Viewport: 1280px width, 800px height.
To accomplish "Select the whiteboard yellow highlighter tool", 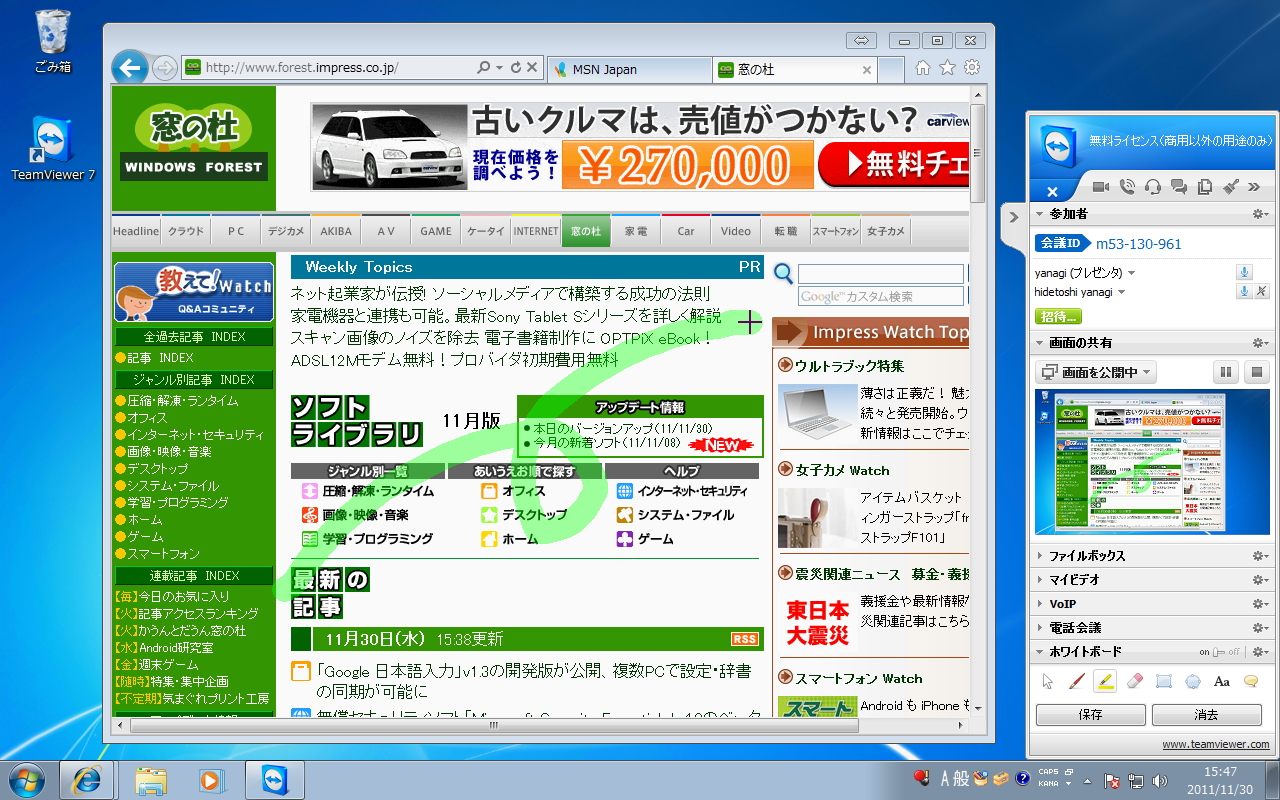I will click(x=1105, y=682).
